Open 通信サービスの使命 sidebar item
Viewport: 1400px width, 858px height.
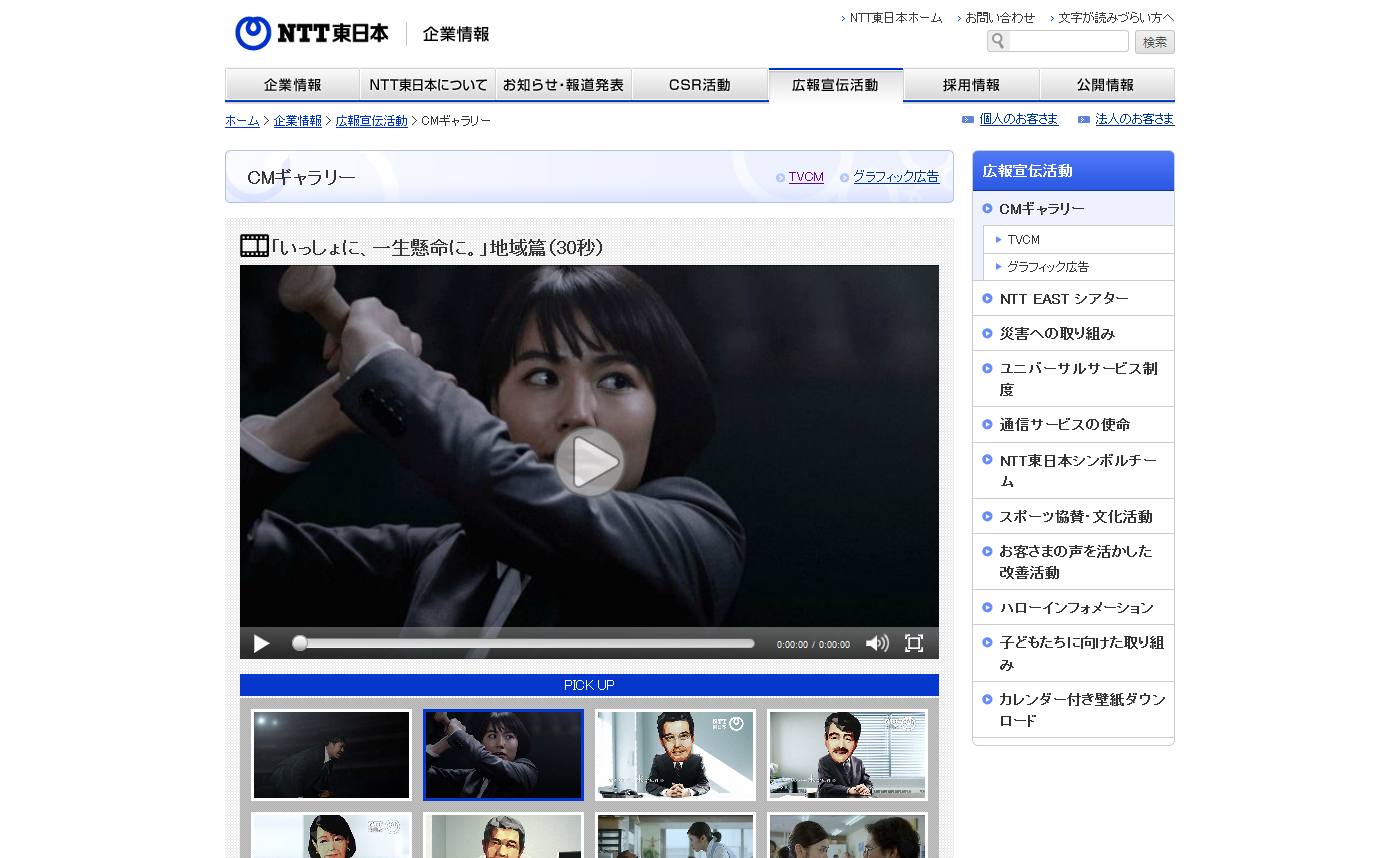click(x=1073, y=424)
